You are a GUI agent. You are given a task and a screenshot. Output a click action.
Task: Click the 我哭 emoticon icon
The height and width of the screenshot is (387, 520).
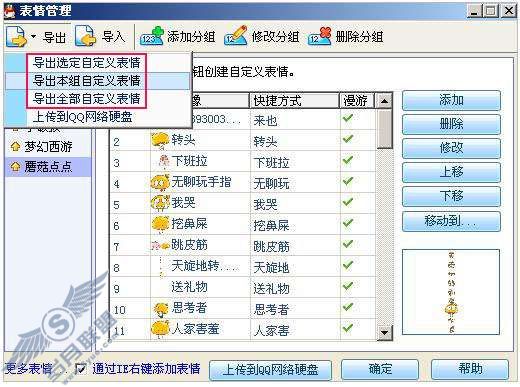160,203
